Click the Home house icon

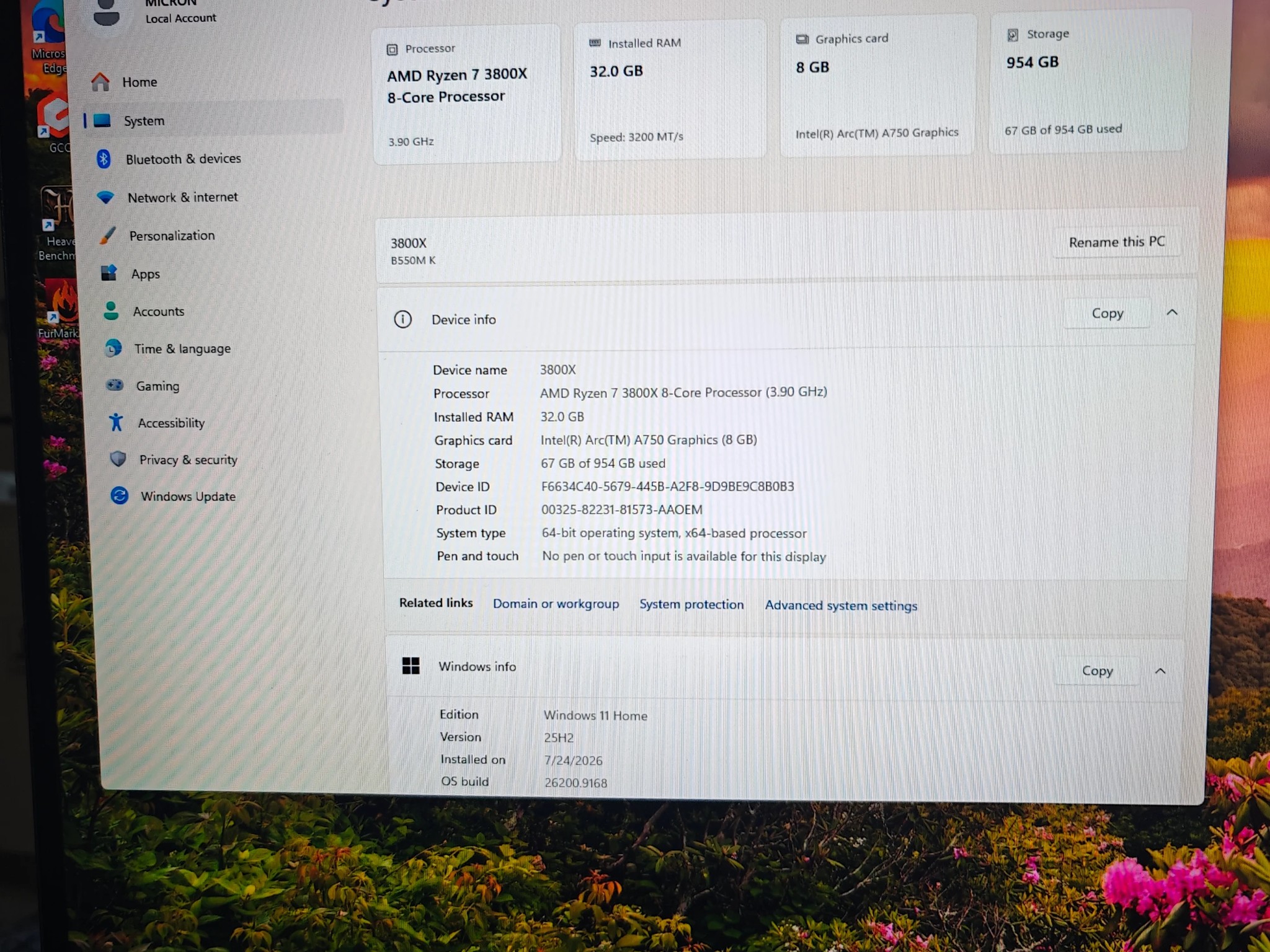[x=100, y=82]
